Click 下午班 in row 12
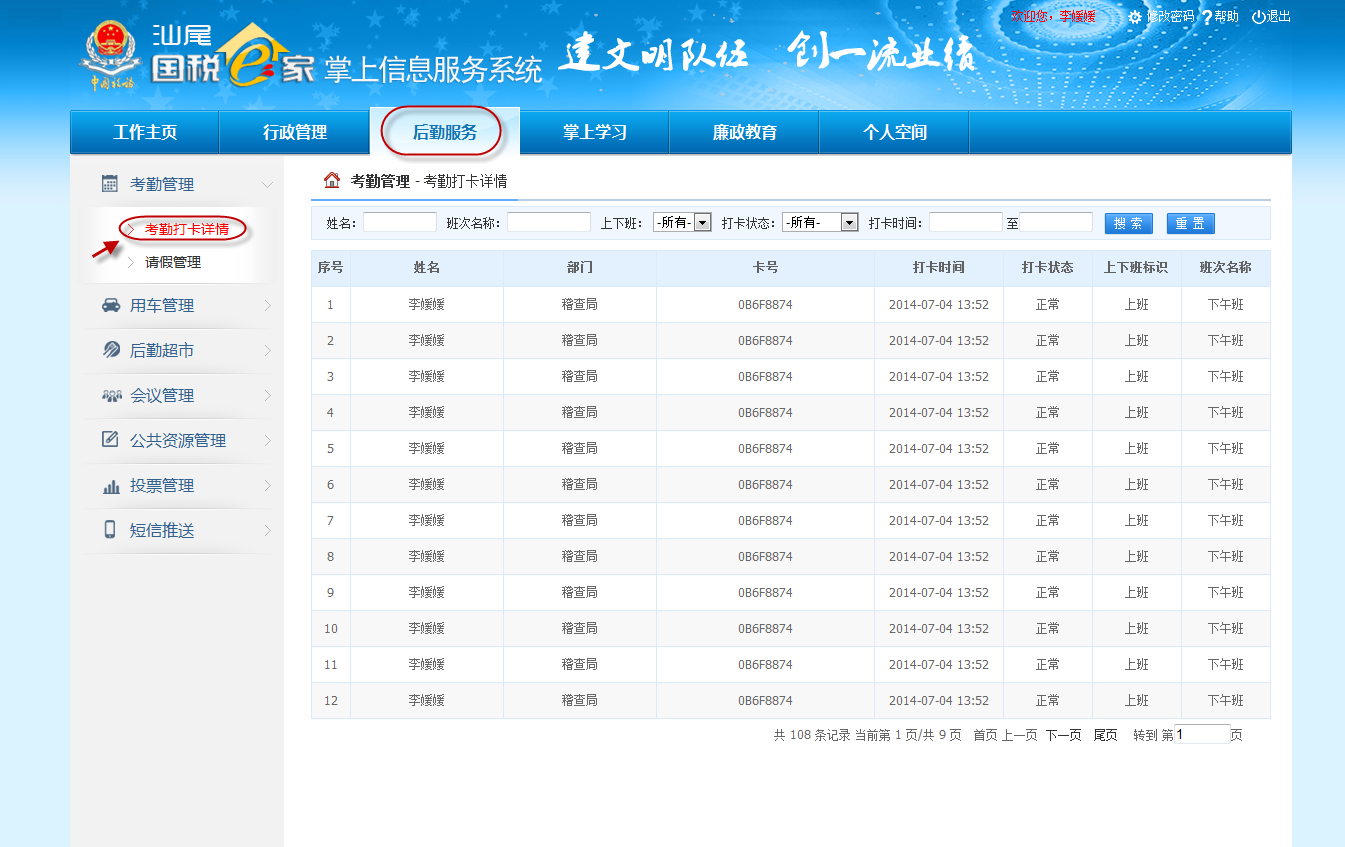The height and width of the screenshot is (847, 1345). 1226,701
